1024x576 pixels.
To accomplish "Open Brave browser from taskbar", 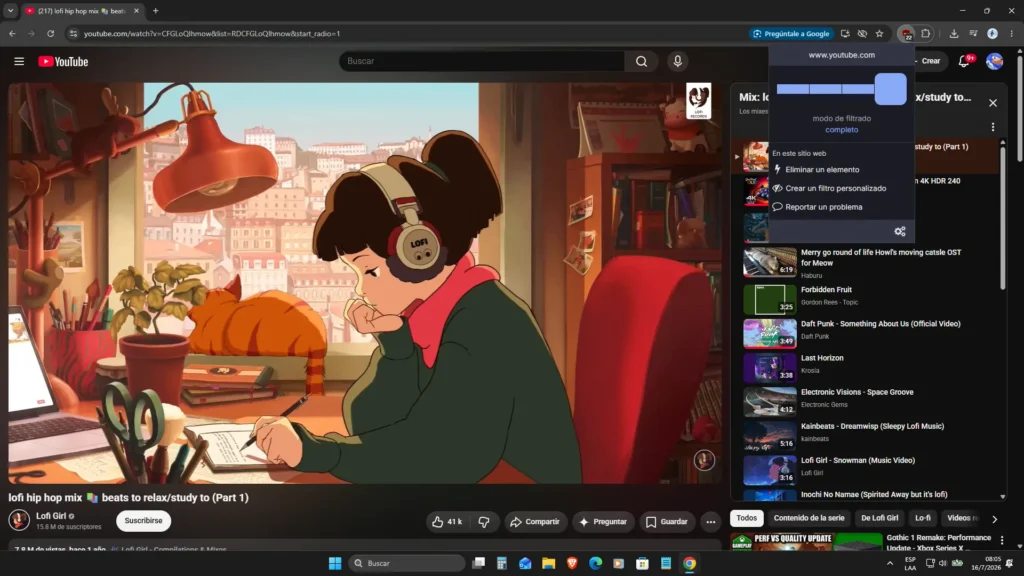I will (572, 563).
